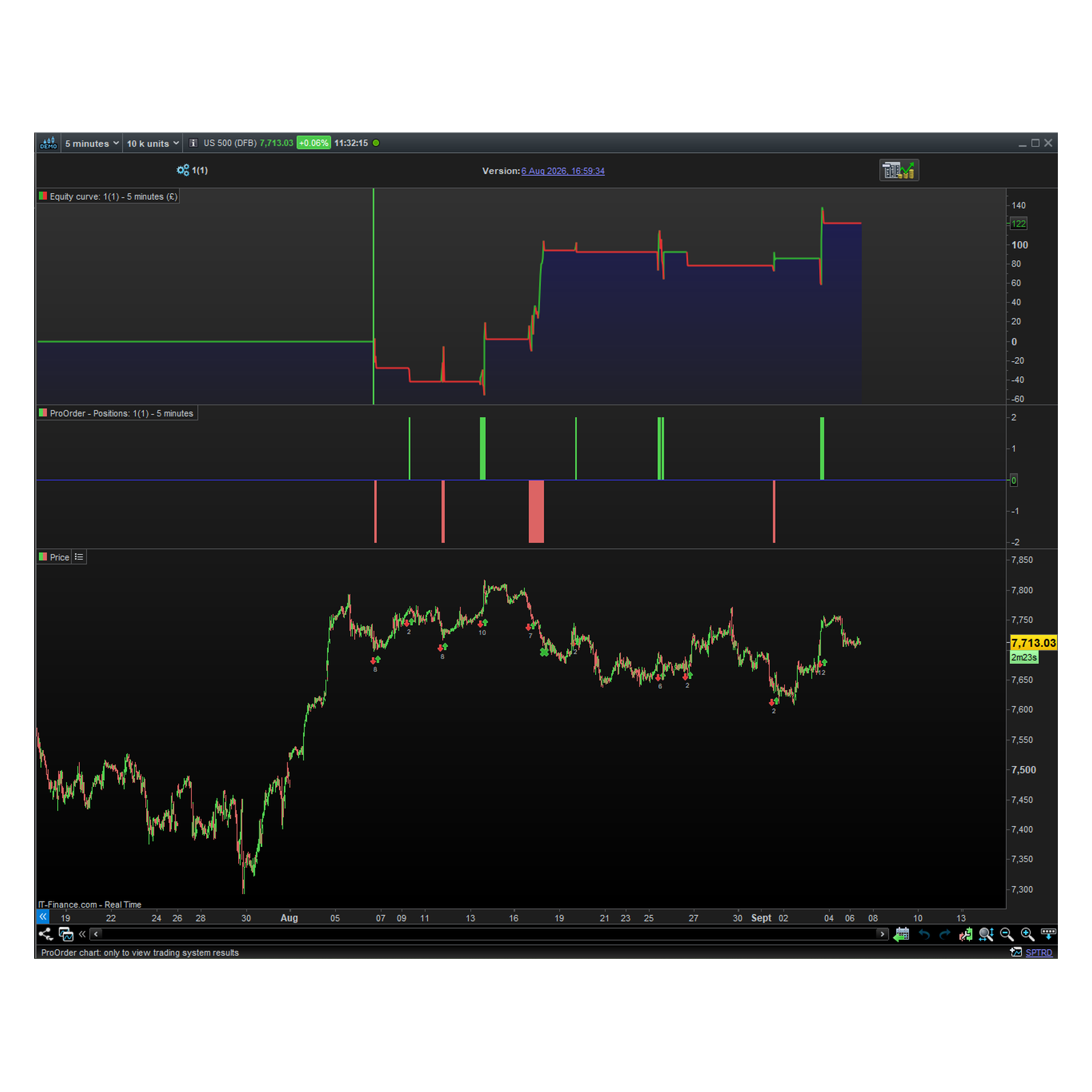Viewport: 1092px width, 1092px height.
Task: Click the Equity curve panel label
Action: (x=113, y=197)
